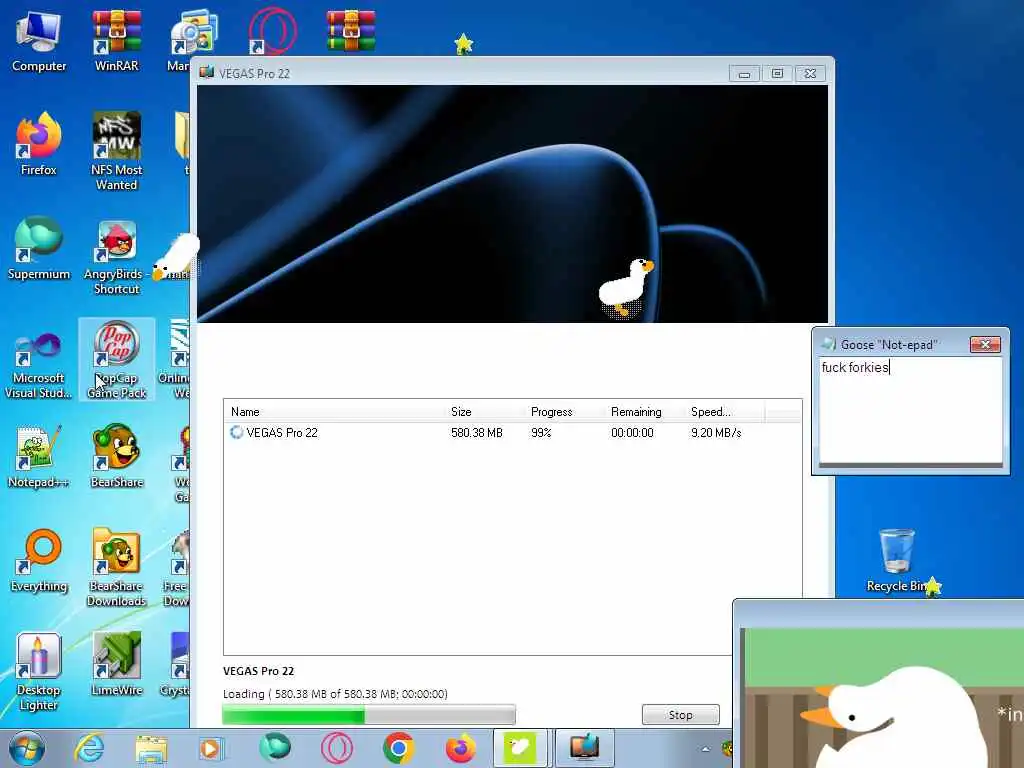Screen dimensions: 1024x768
Task: Click the 00:00:00 remaining time cell
Action: 632,432
